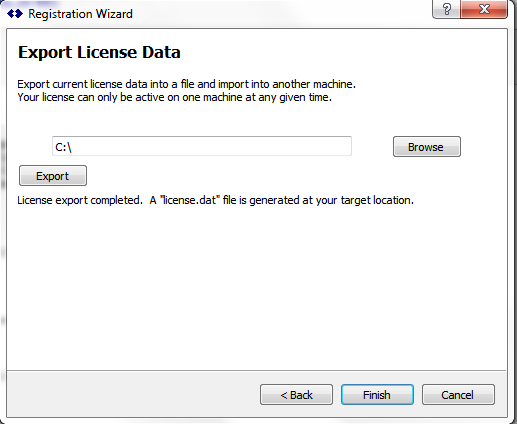Open help via the question mark button
517x424 pixels.
(446, 9)
